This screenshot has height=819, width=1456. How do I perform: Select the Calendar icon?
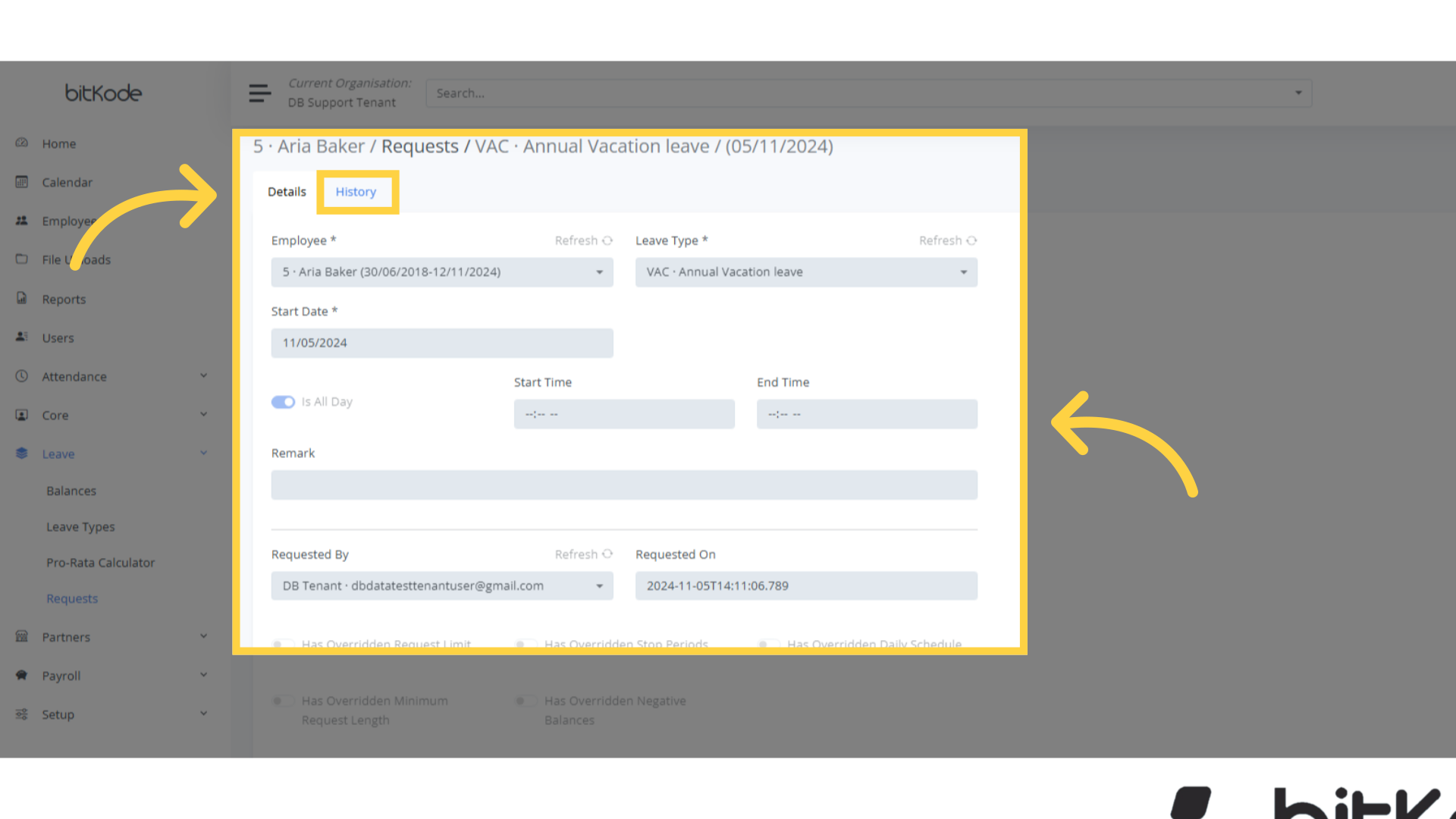pos(21,182)
